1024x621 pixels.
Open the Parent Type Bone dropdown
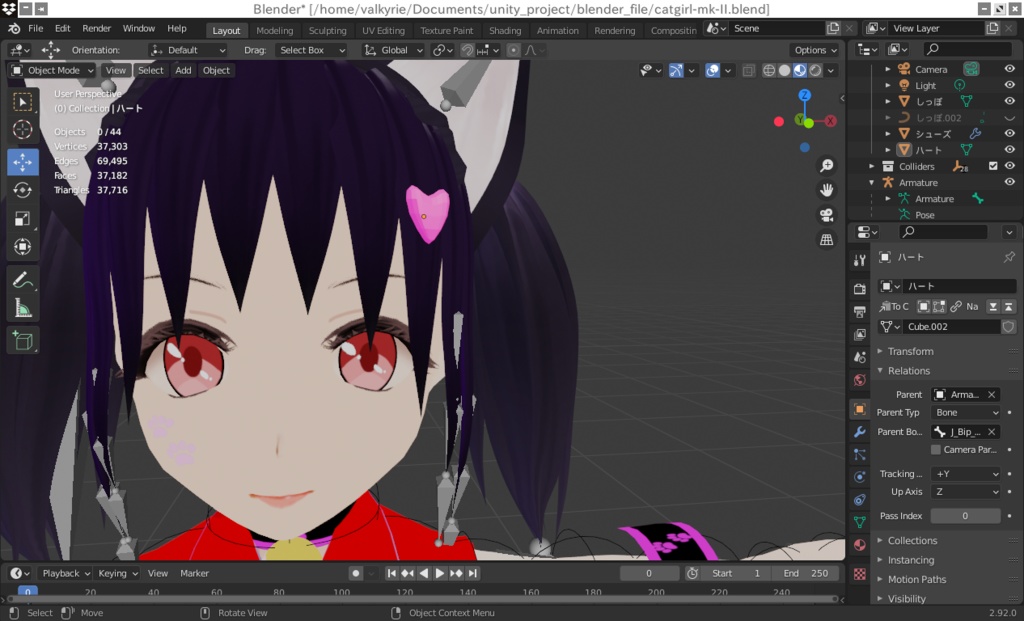[966, 413]
